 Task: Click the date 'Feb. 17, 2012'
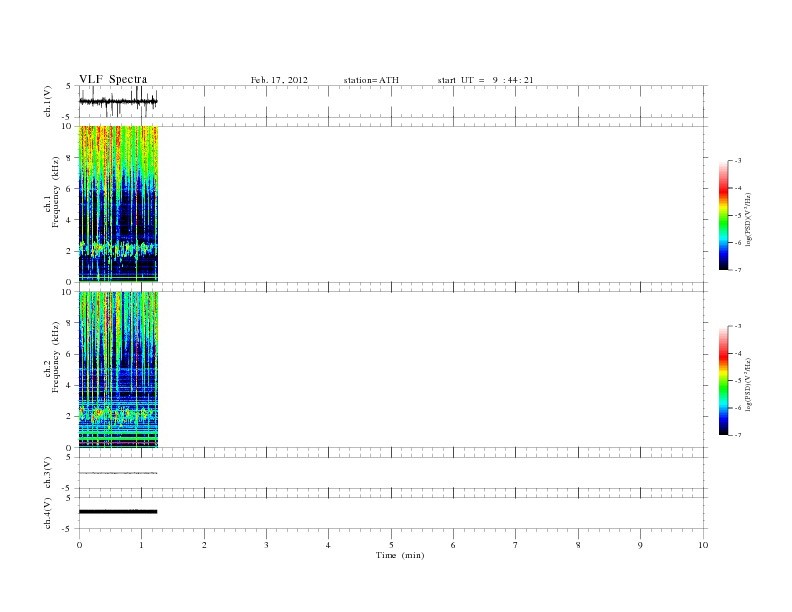[x=279, y=80]
